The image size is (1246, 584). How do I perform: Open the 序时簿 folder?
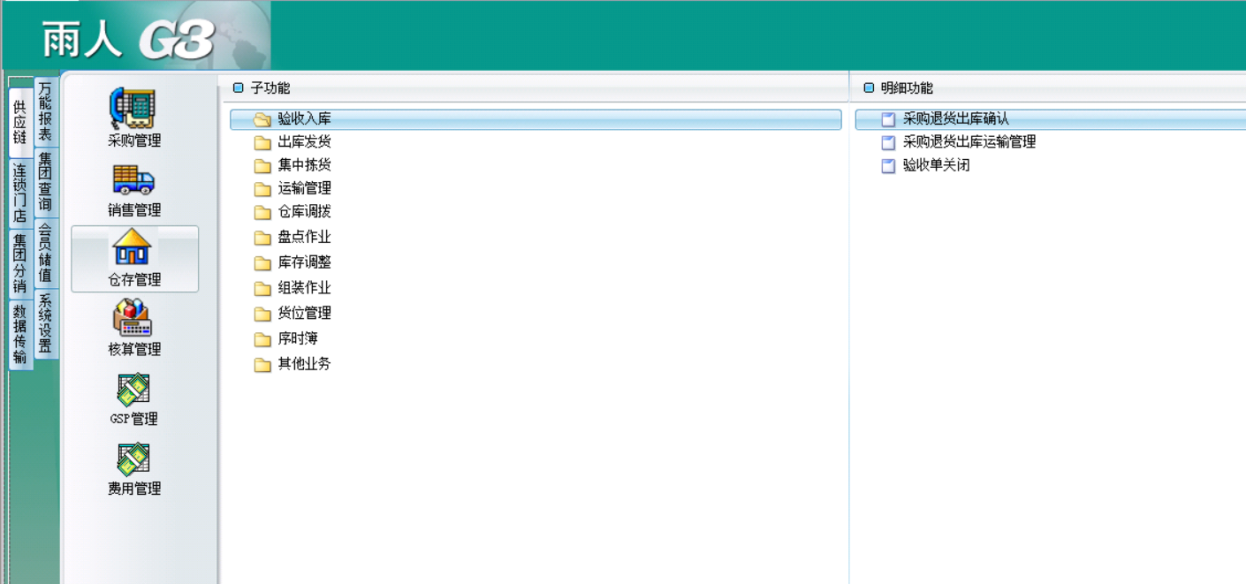click(x=286, y=339)
